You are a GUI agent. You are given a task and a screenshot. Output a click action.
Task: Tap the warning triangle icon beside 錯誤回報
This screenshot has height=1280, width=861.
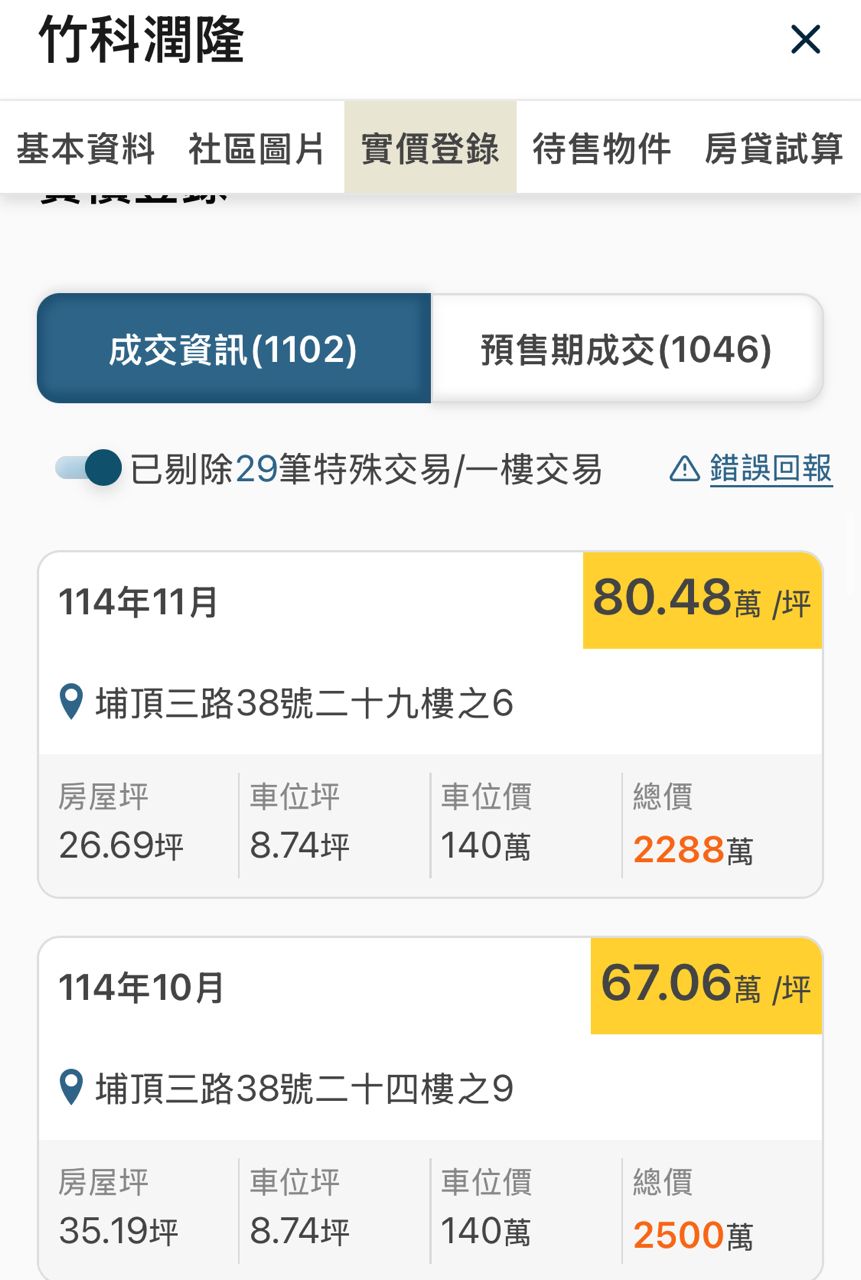684,468
